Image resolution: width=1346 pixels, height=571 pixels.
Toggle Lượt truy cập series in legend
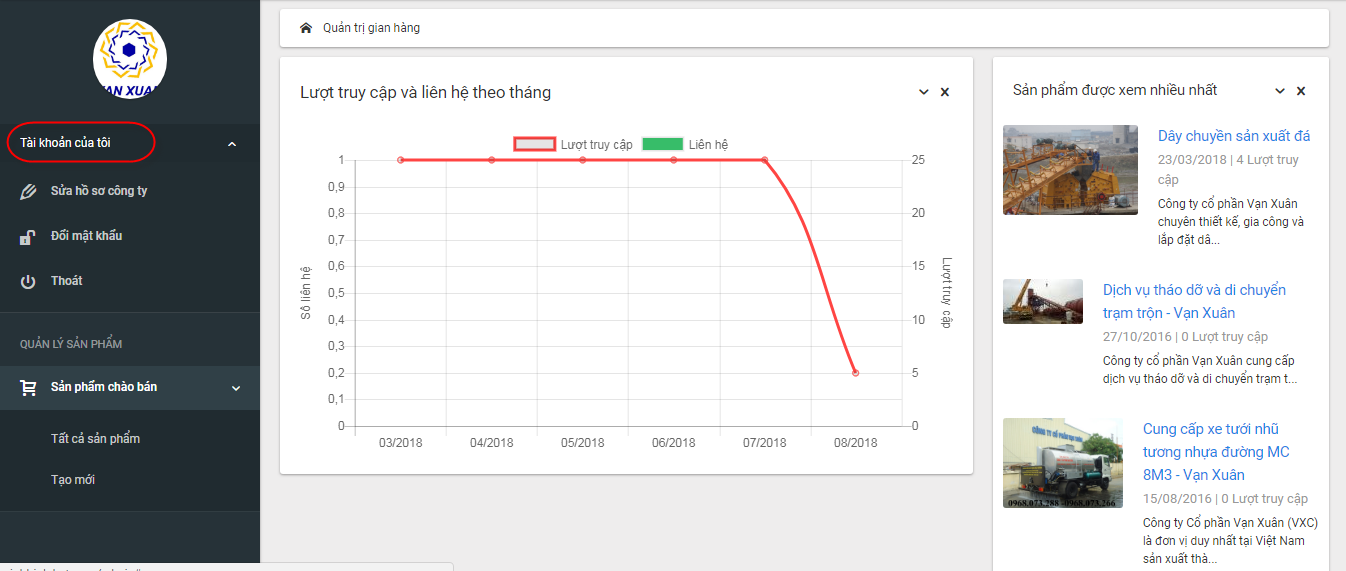click(573, 144)
